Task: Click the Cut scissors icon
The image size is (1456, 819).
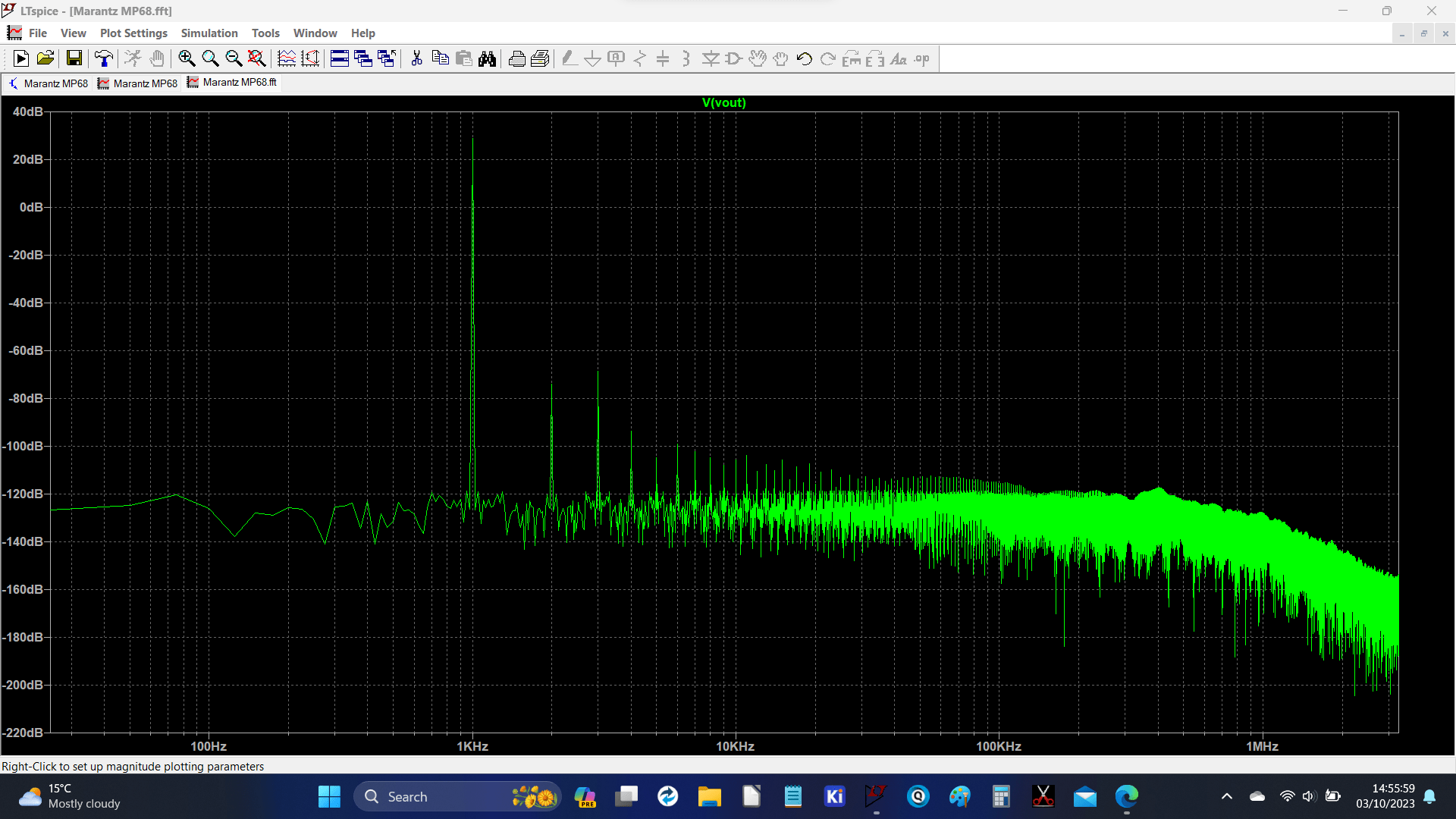Action: pos(416,58)
